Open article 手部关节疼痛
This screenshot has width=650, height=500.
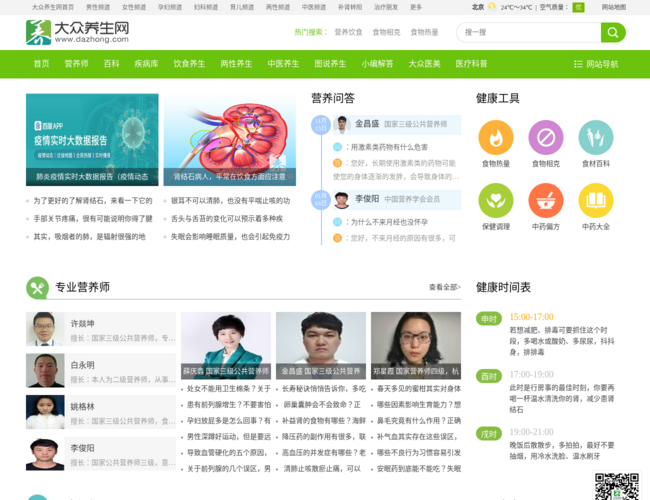[93, 218]
